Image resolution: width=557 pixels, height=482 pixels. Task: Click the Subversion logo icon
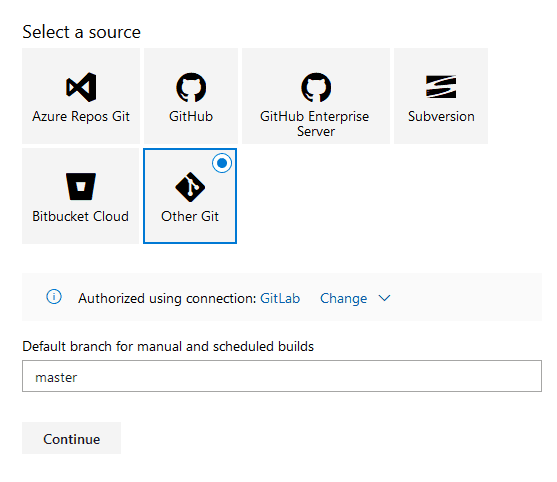[x=441, y=87]
